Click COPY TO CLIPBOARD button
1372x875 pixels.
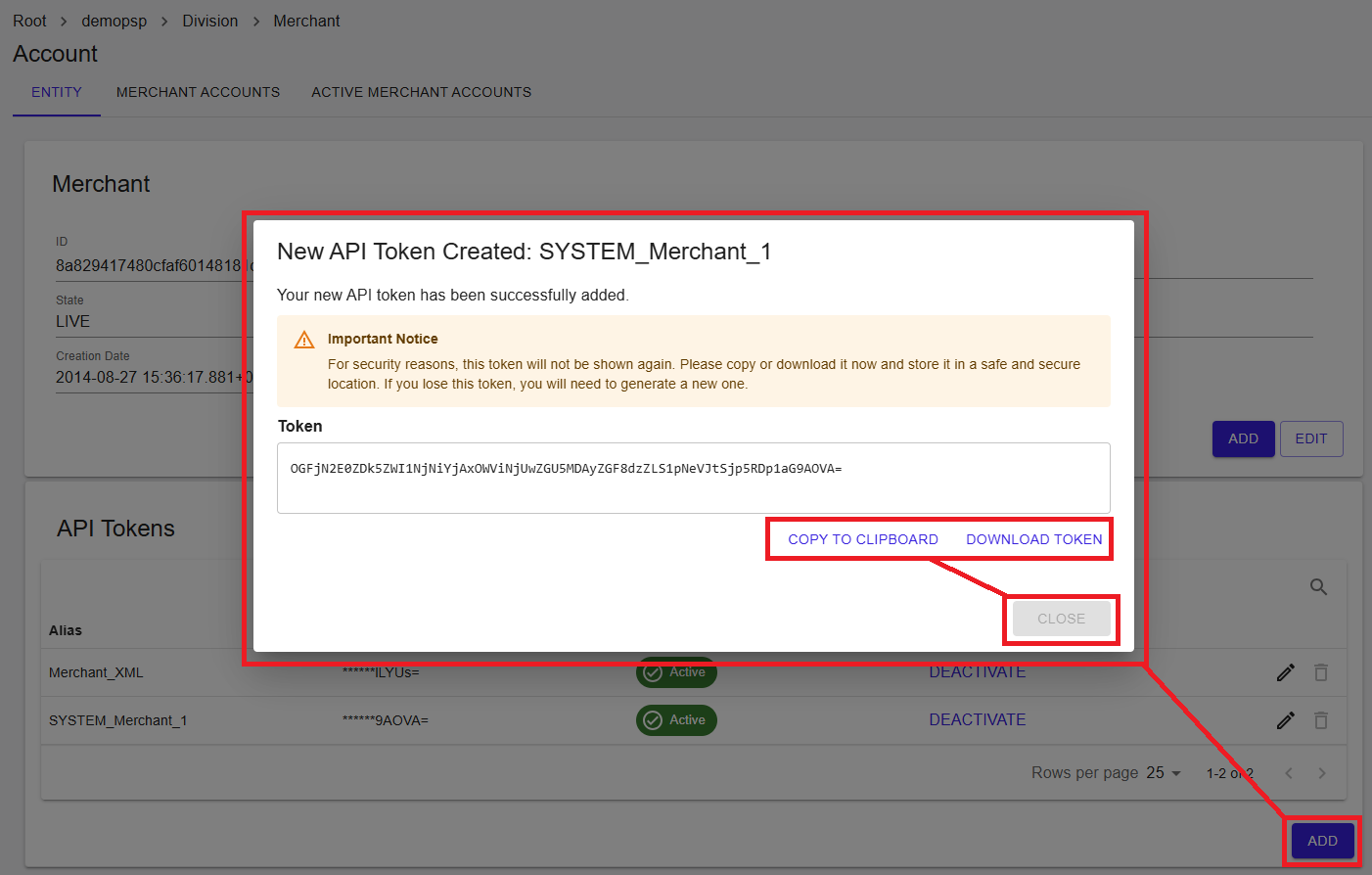click(x=863, y=539)
